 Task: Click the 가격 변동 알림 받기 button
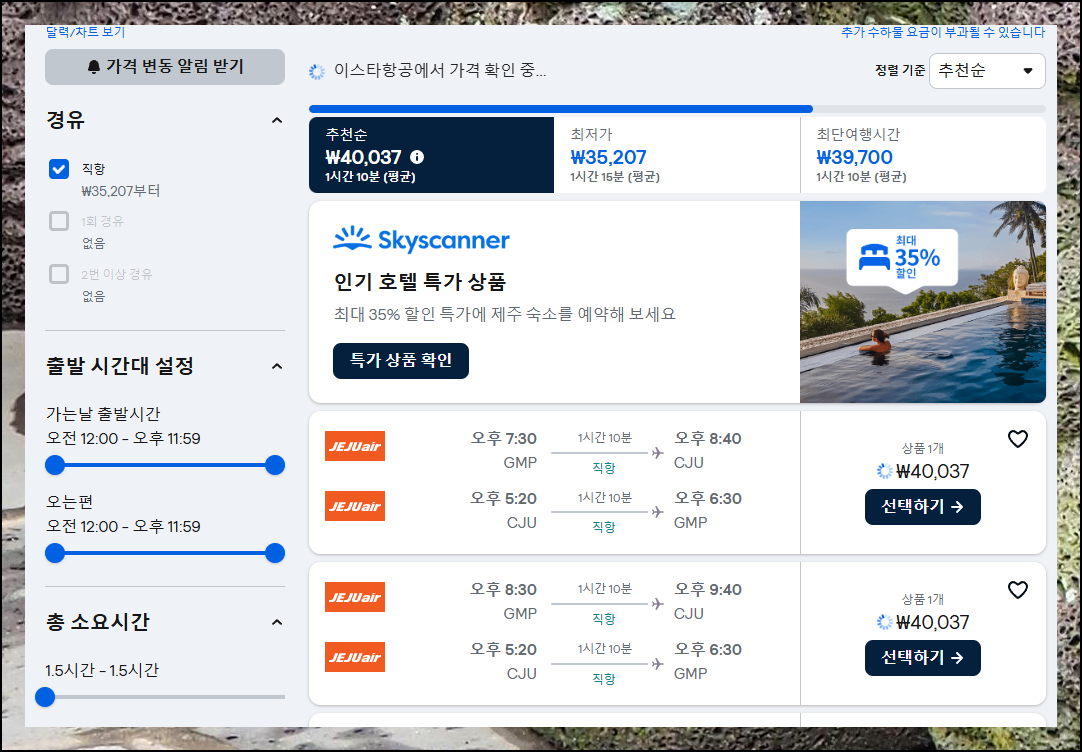[x=165, y=67]
